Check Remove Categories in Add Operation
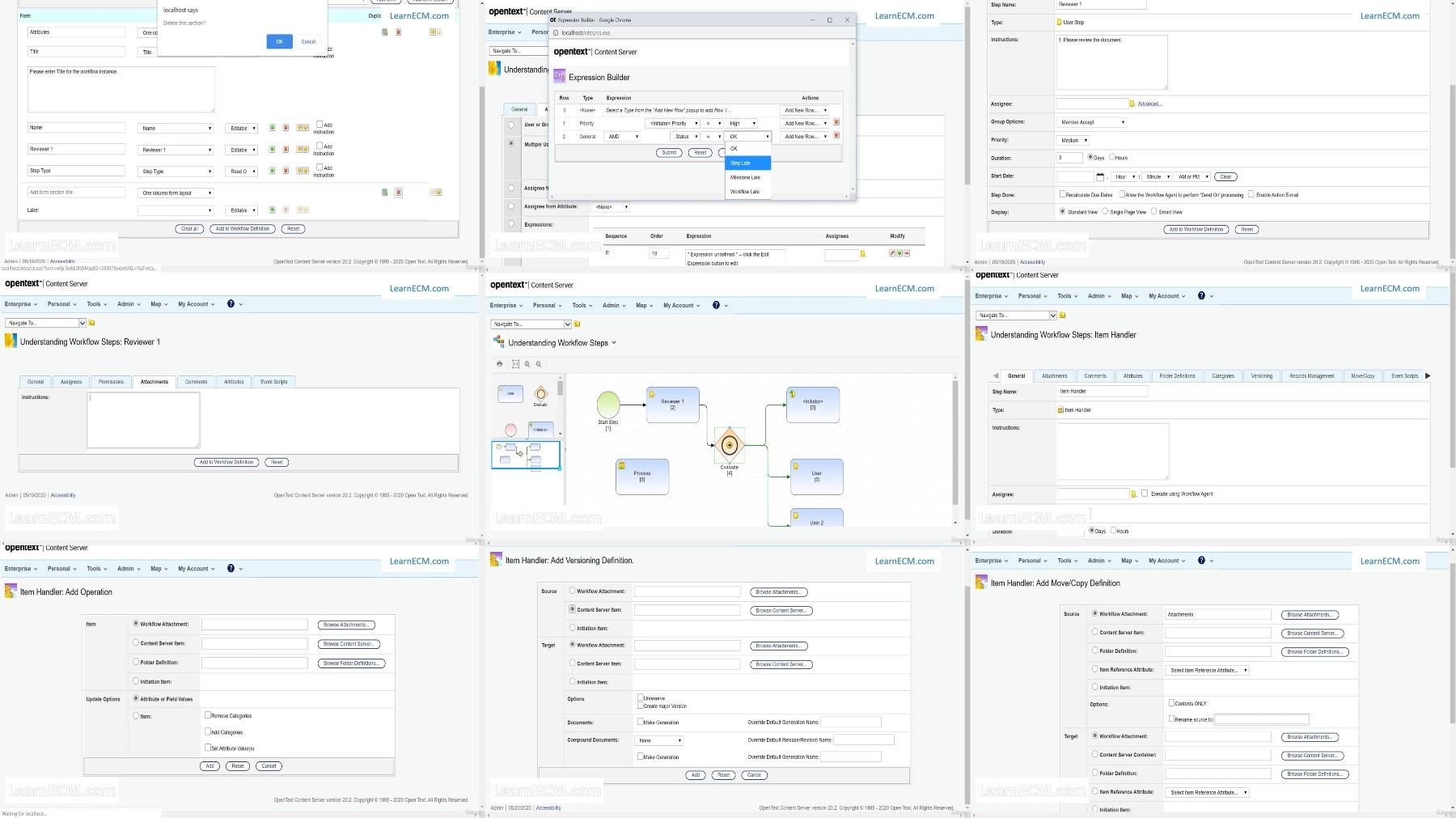This screenshot has width=1456, height=818. pos(208,715)
